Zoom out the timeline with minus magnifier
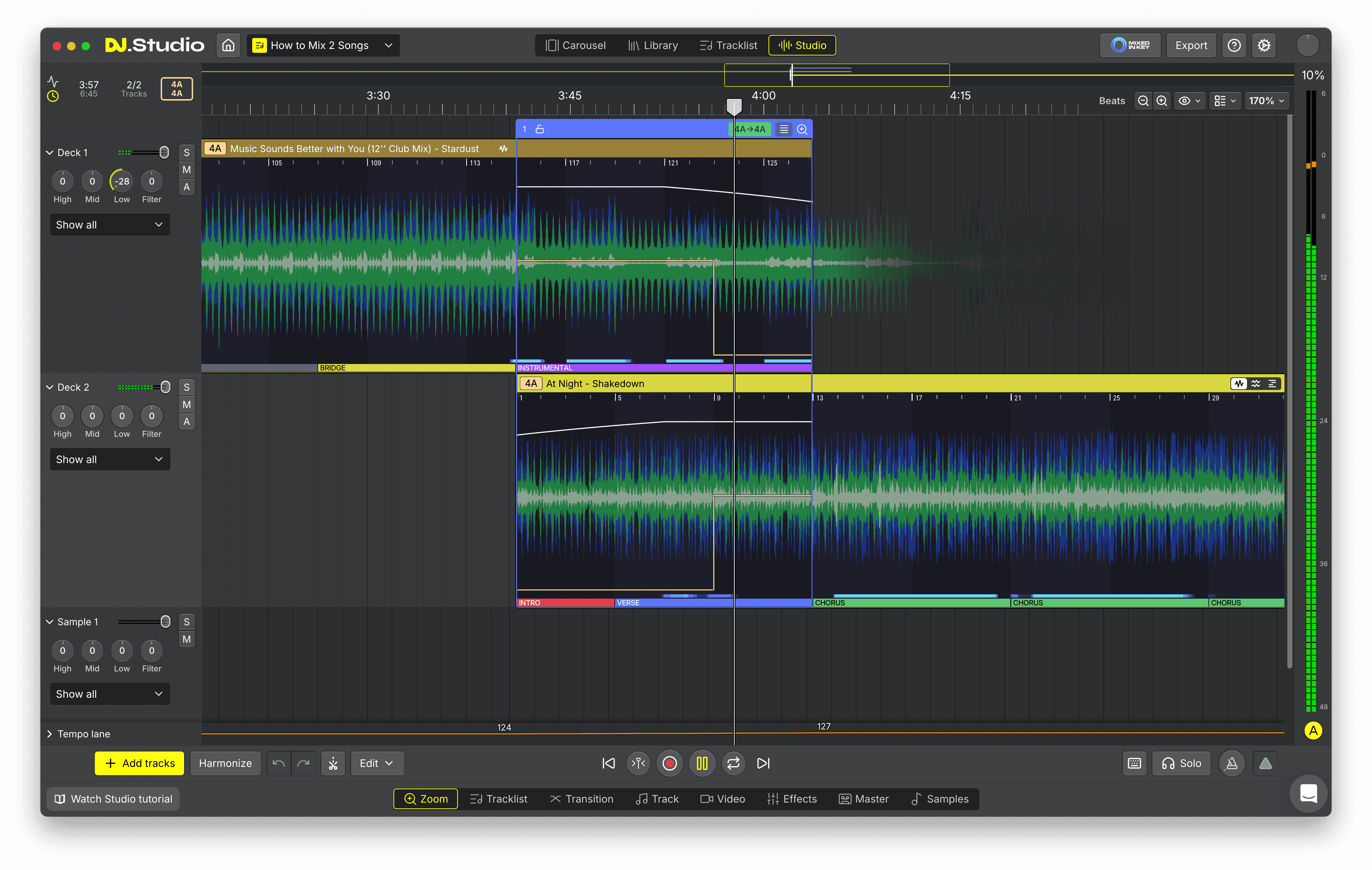The image size is (1372, 870). 1143,101
